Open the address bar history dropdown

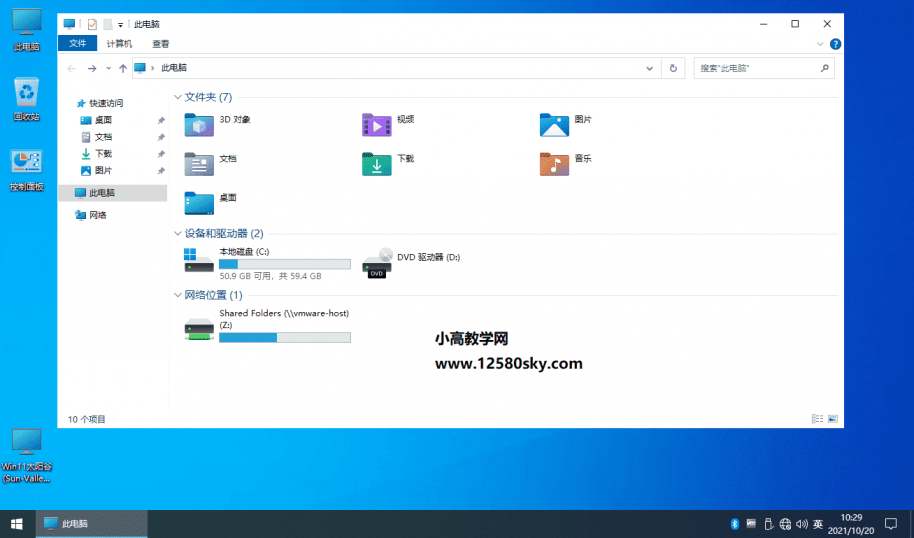tap(649, 68)
